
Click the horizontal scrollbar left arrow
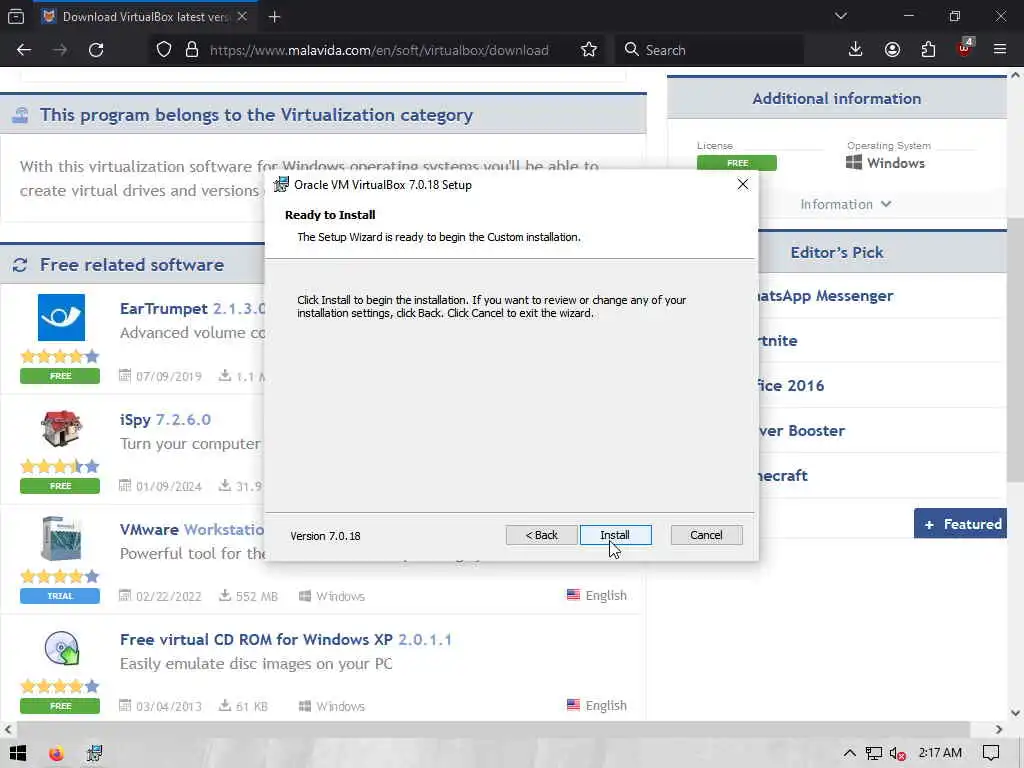tap(8, 729)
